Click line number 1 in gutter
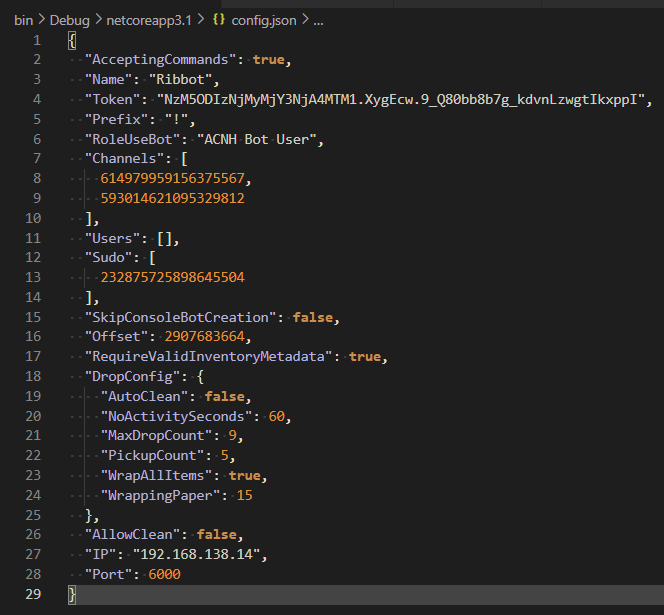The image size is (664, 615). [x=37, y=41]
